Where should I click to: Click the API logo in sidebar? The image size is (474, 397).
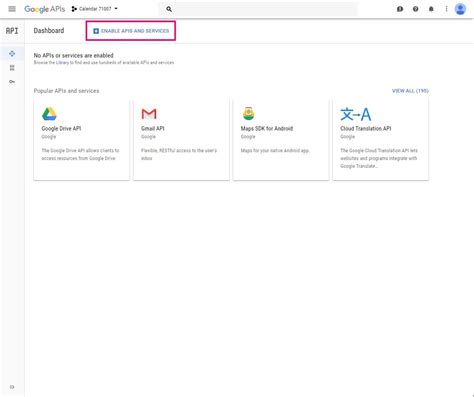(x=12, y=31)
